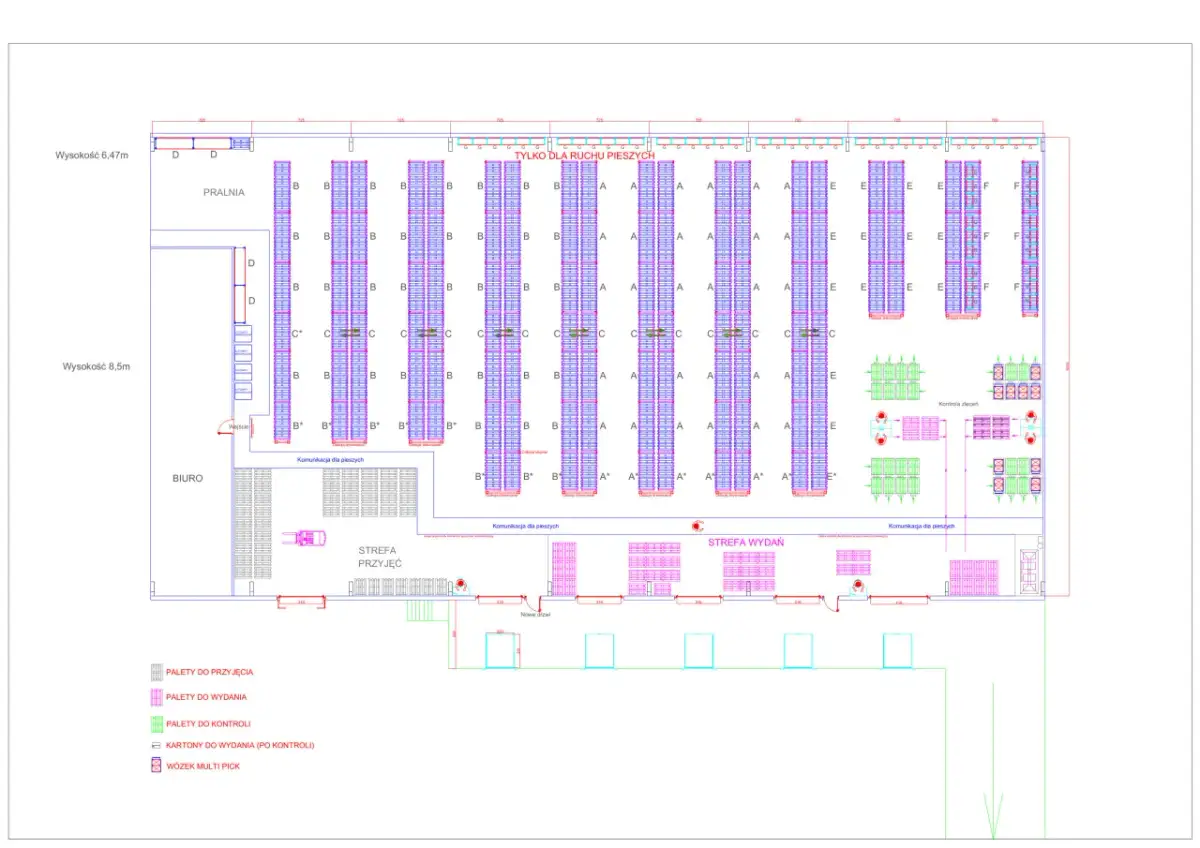Select the BIURO room label

(x=187, y=479)
